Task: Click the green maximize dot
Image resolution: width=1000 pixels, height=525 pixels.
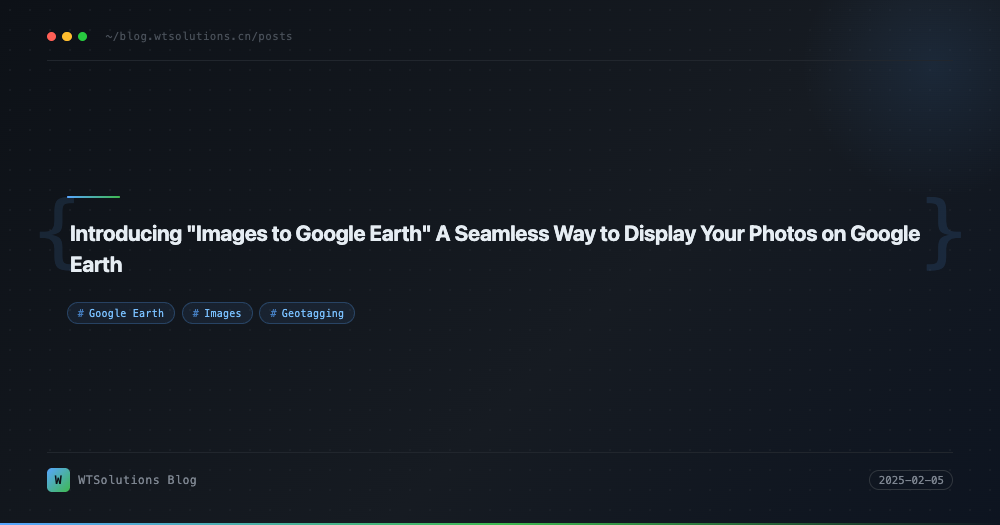Action: [82, 36]
